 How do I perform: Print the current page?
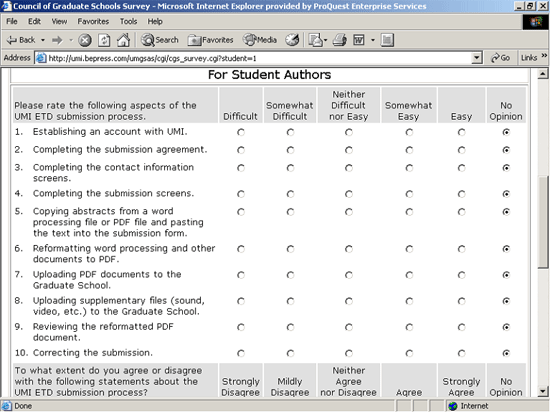(x=339, y=40)
